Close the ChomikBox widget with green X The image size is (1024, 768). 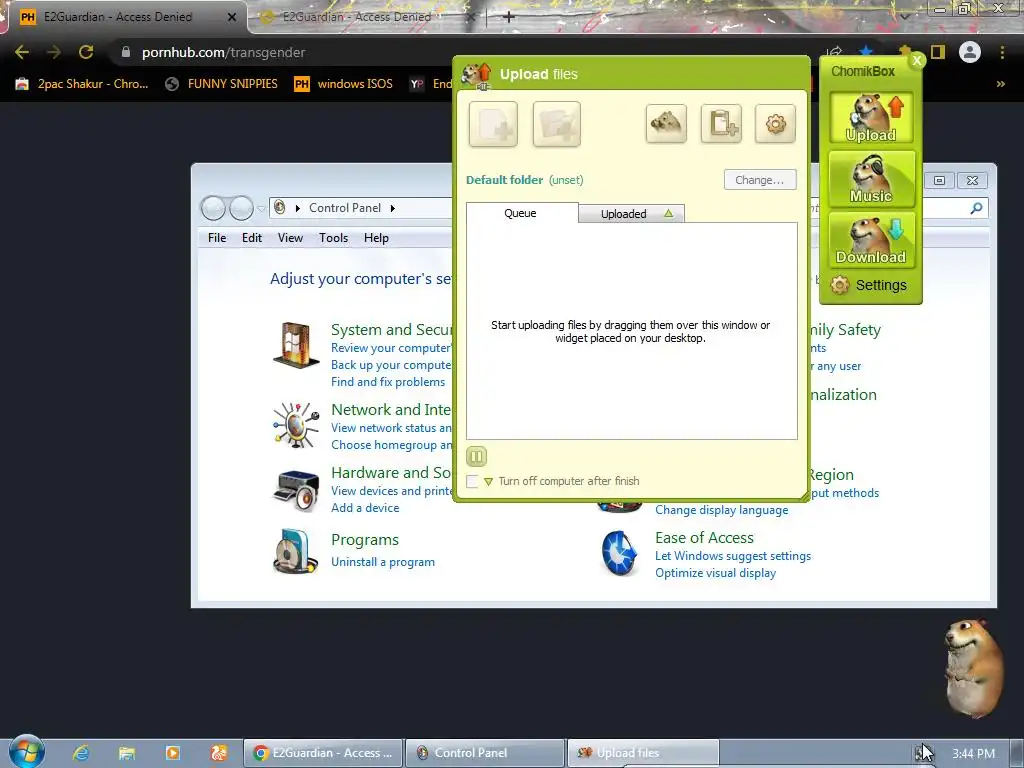pos(917,61)
